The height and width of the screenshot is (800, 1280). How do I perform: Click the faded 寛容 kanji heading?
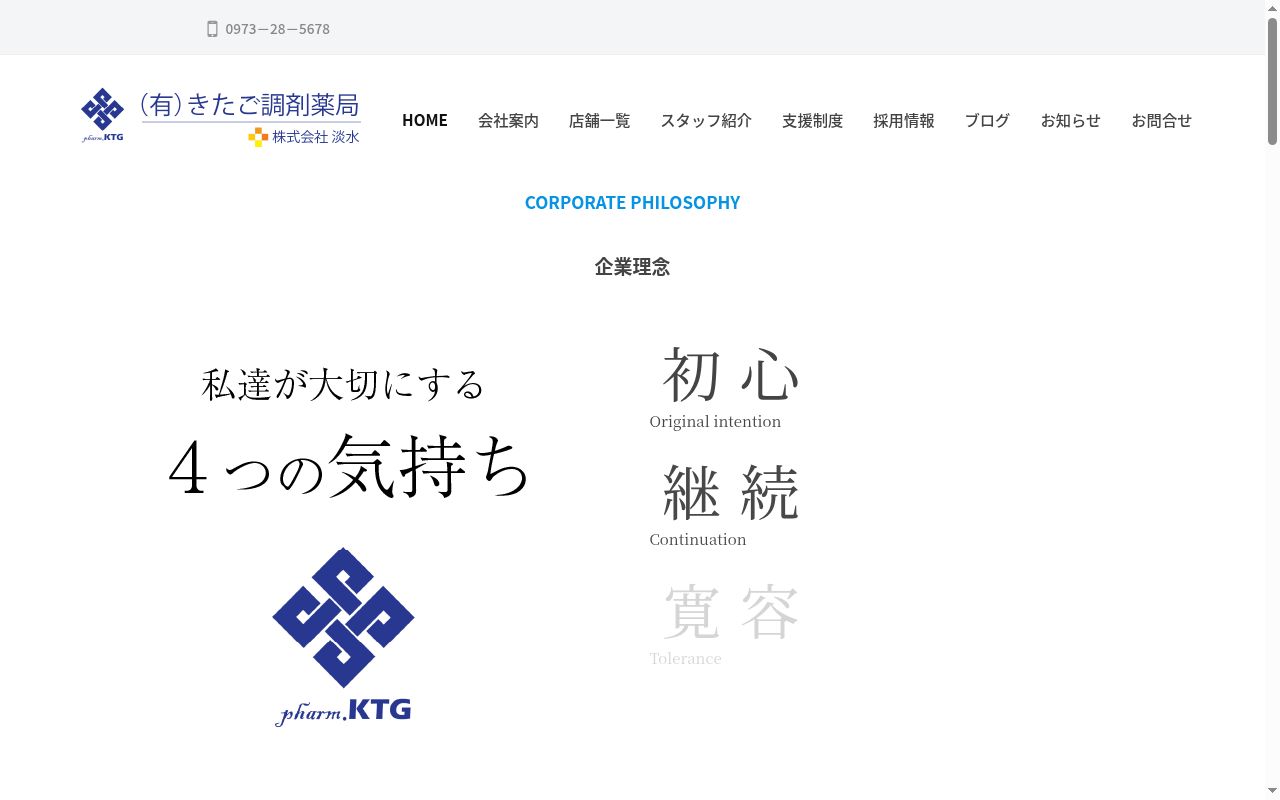[x=731, y=611]
